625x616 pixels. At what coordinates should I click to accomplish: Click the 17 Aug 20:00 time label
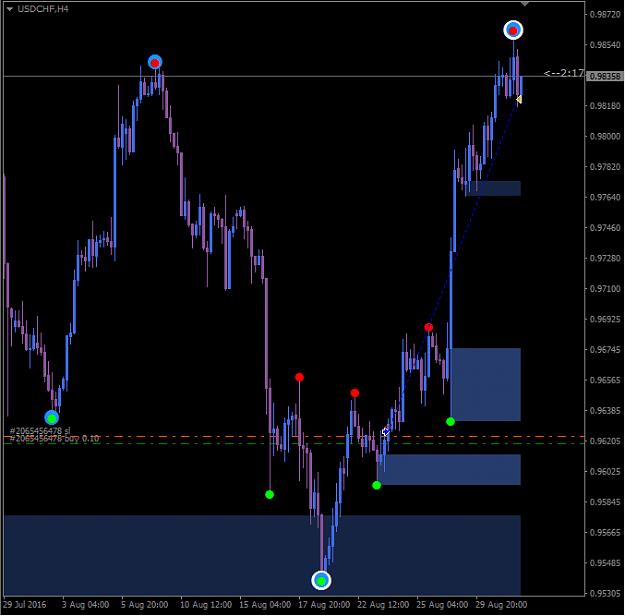[324, 605]
